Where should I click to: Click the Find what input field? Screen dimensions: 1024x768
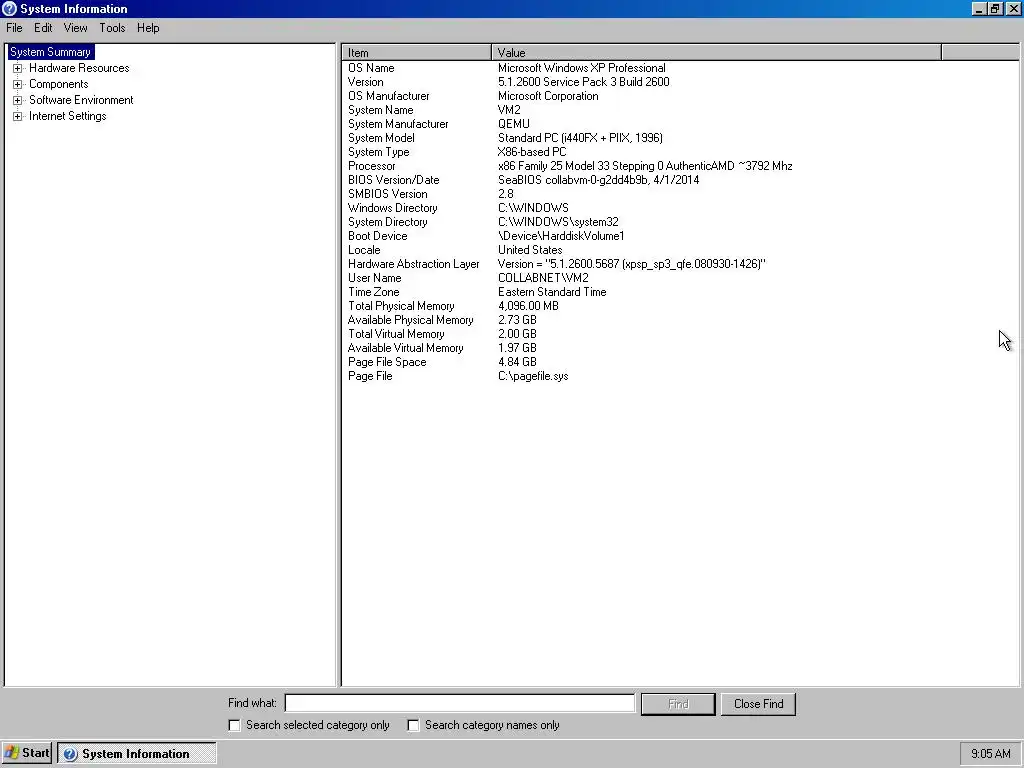pyautogui.click(x=460, y=703)
